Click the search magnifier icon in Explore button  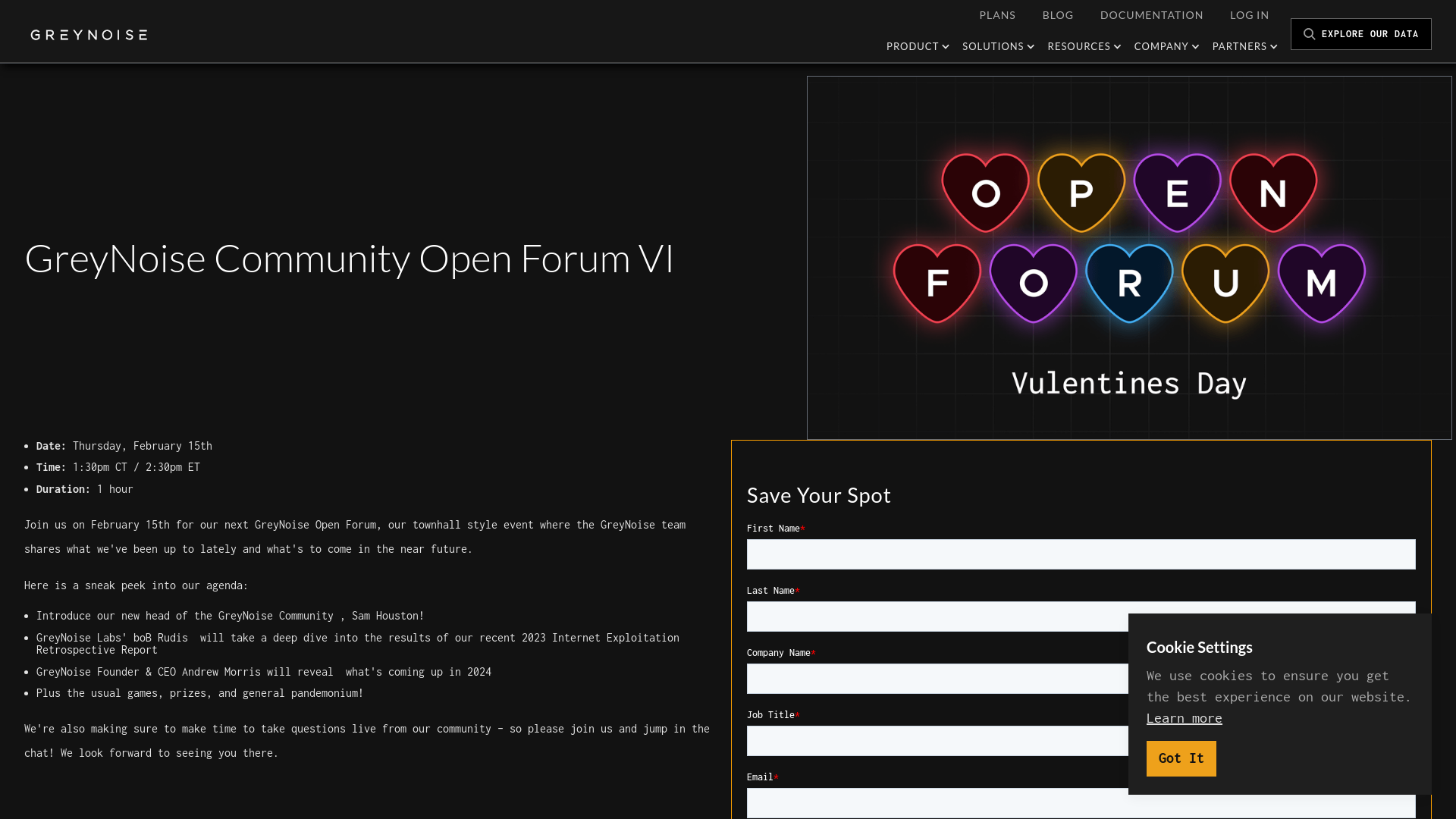pyautogui.click(x=1309, y=34)
